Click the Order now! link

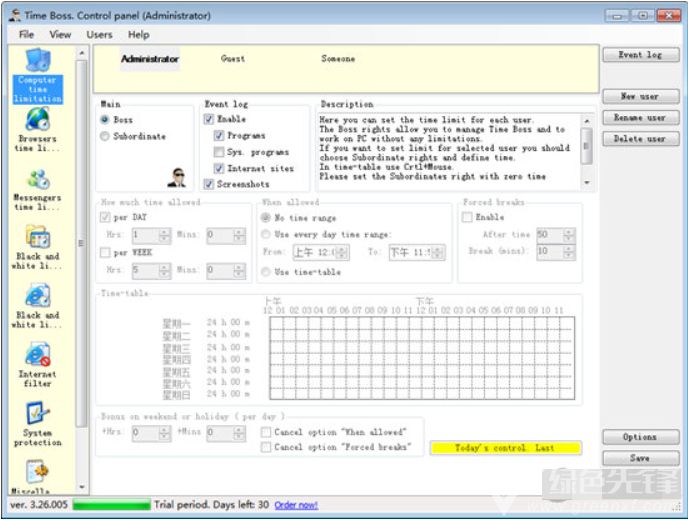296,505
